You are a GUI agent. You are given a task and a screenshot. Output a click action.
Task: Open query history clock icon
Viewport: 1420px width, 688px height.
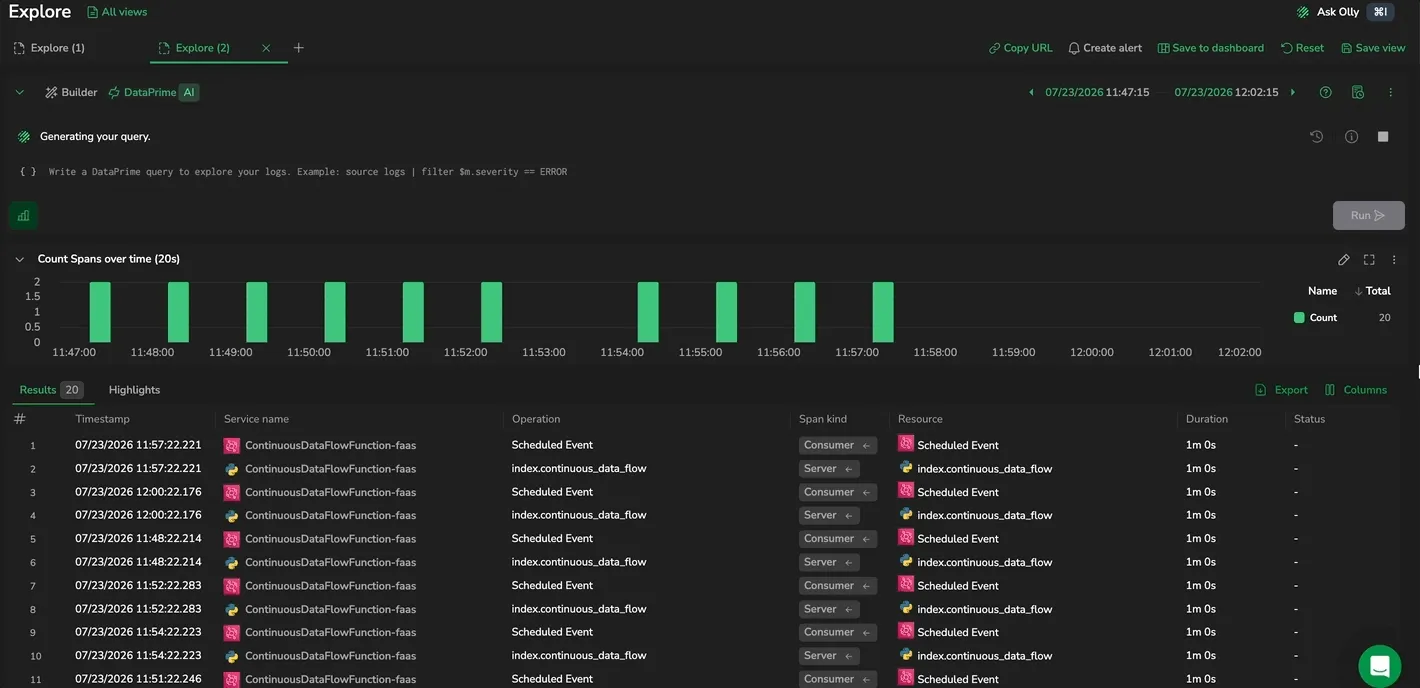1316,137
